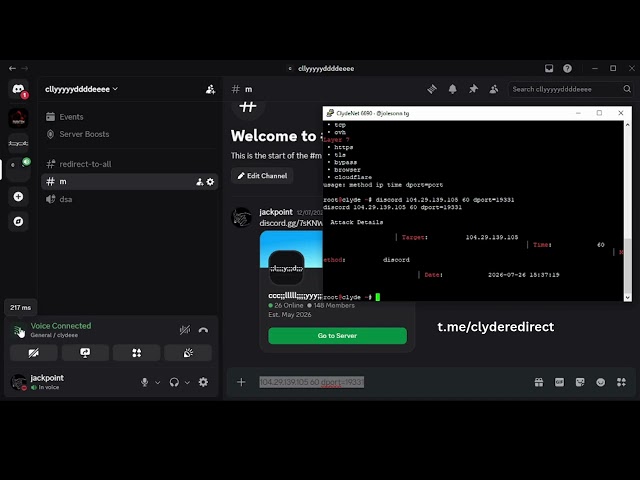Open the Apps launcher icon in message bar
Viewport: 640px width, 480px height.
click(621, 382)
